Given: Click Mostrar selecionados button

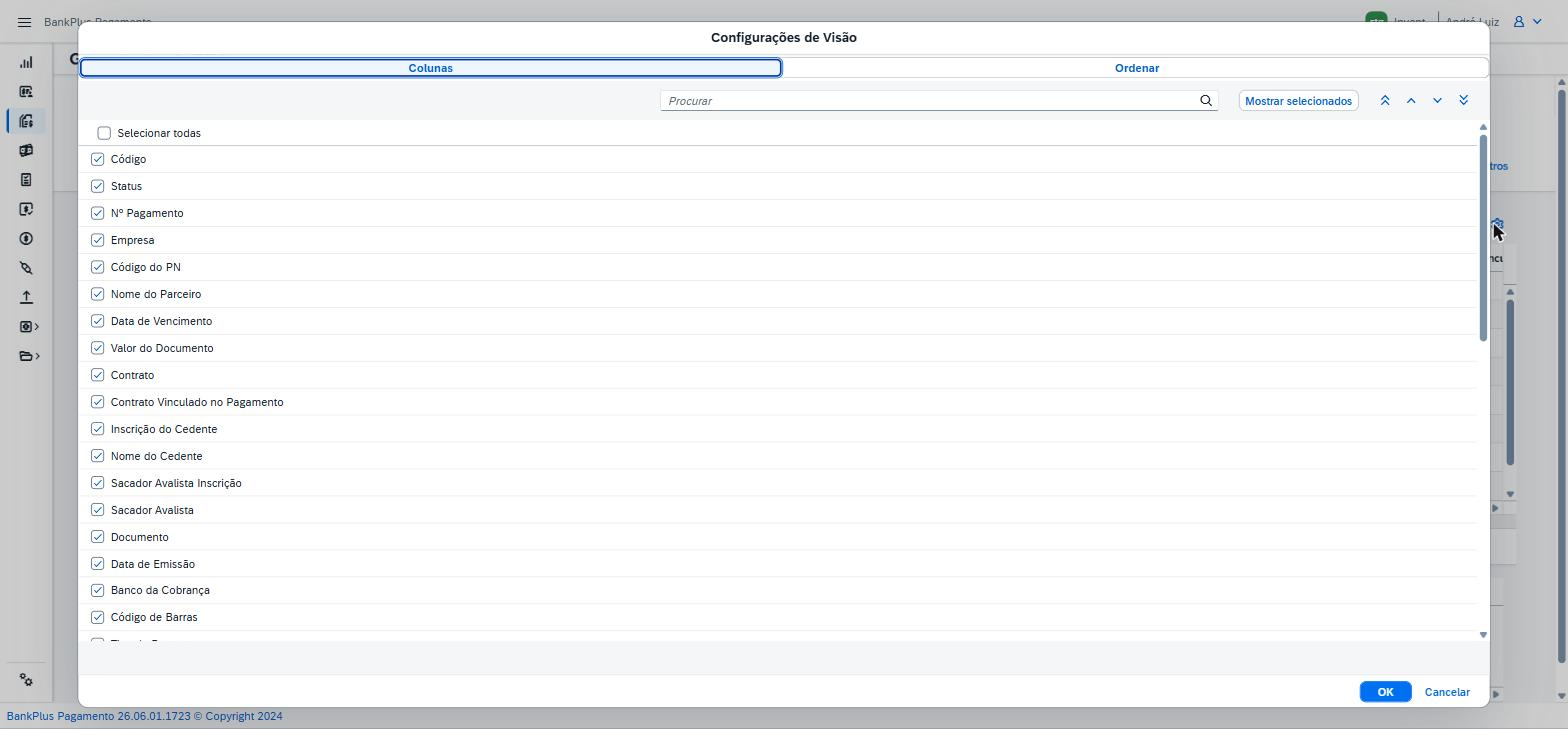Looking at the screenshot, I should pyautogui.click(x=1298, y=101).
